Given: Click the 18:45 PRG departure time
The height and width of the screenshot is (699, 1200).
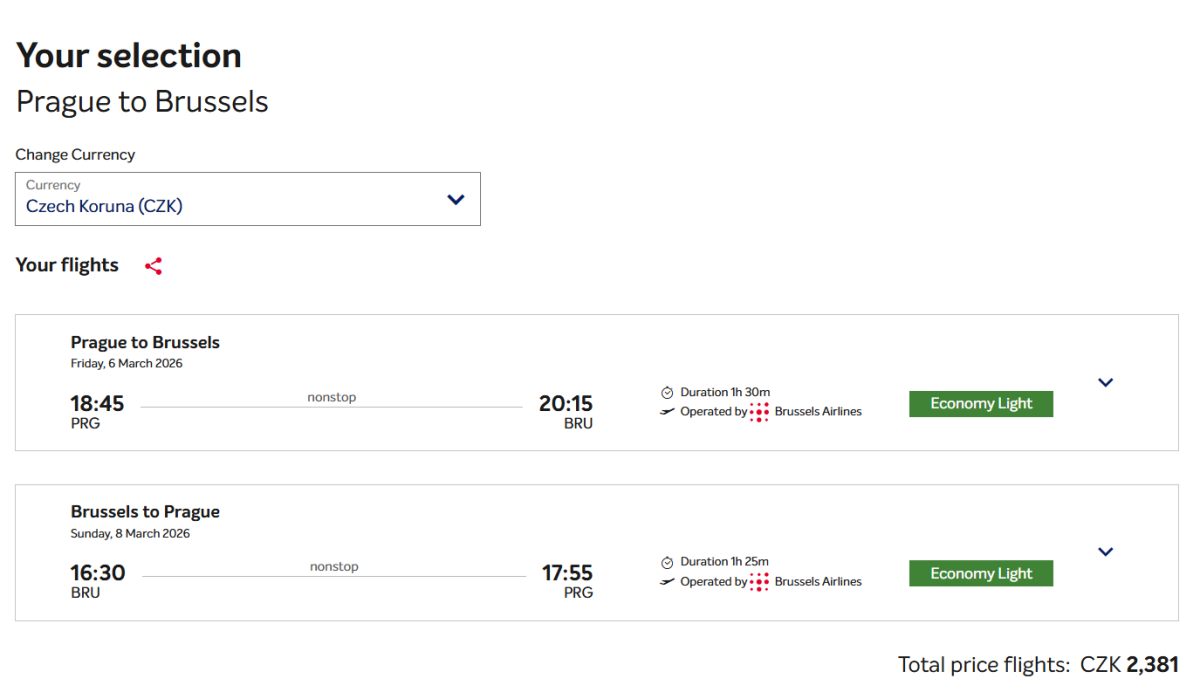Looking at the screenshot, I should click(97, 404).
